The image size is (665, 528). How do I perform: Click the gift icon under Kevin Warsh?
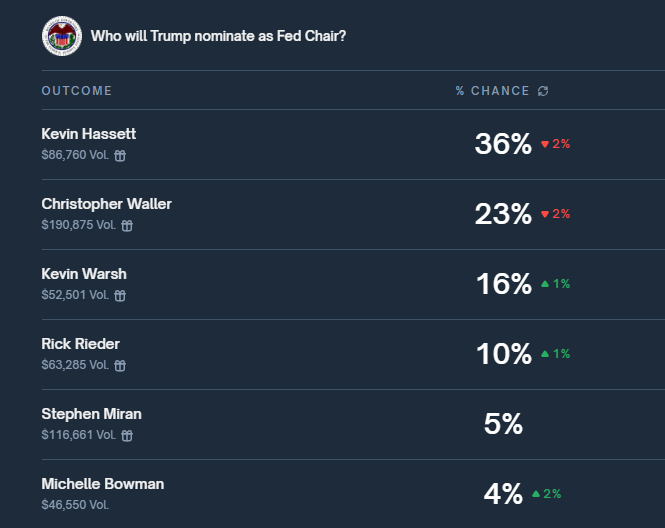tap(120, 296)
